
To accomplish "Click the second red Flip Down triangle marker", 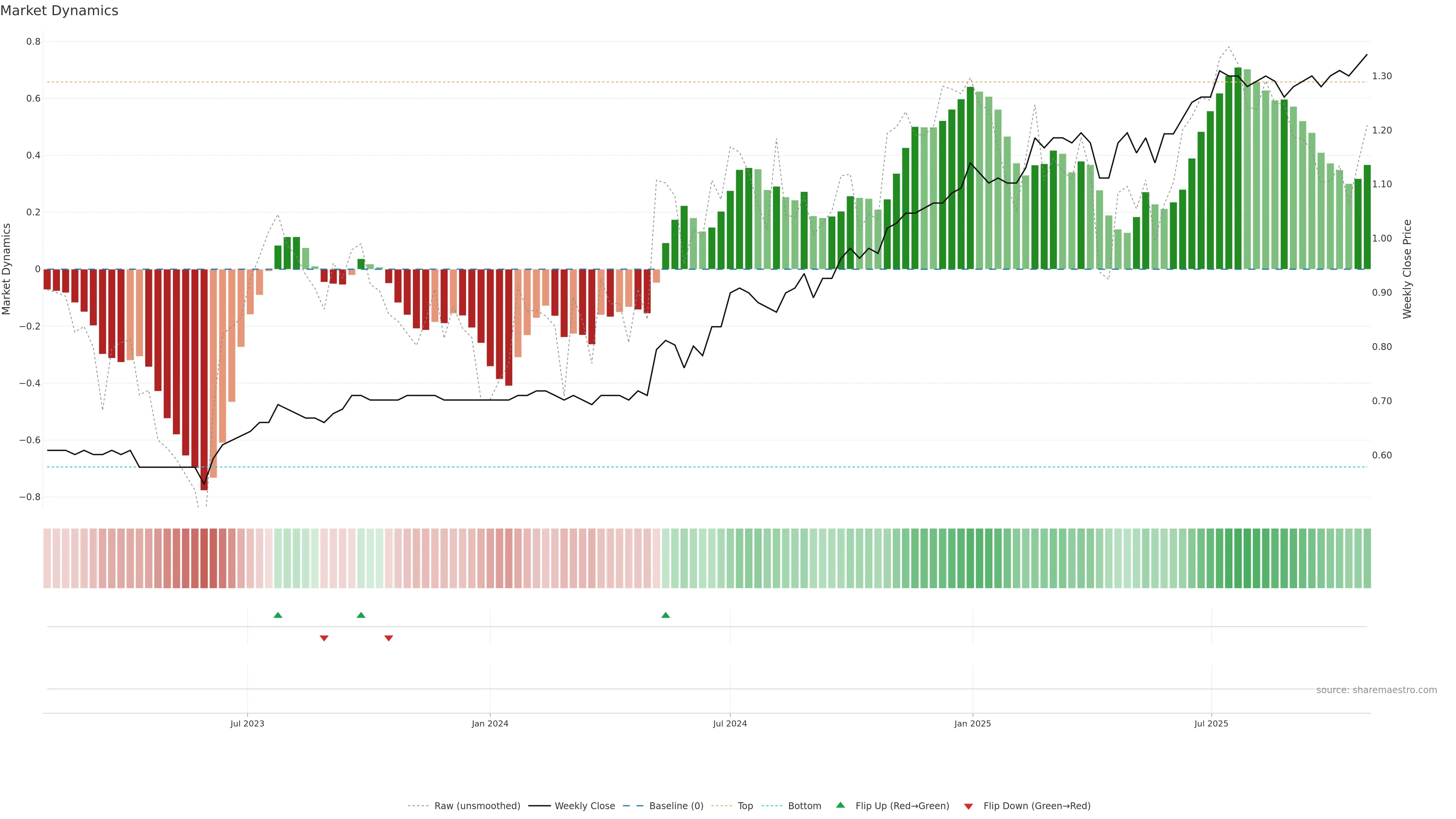I will [388, 638].
